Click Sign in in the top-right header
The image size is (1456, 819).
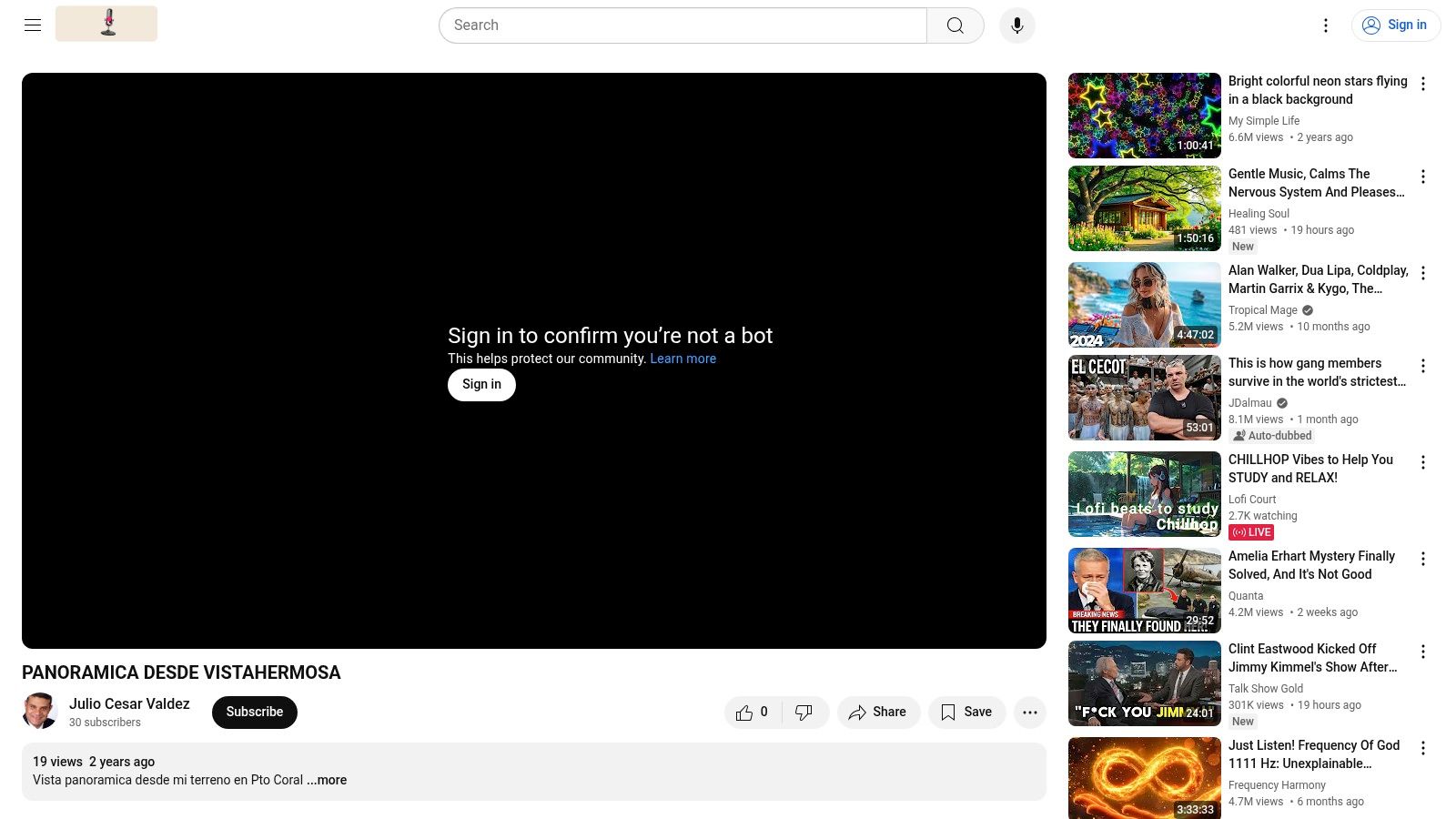coord(1396,25)
